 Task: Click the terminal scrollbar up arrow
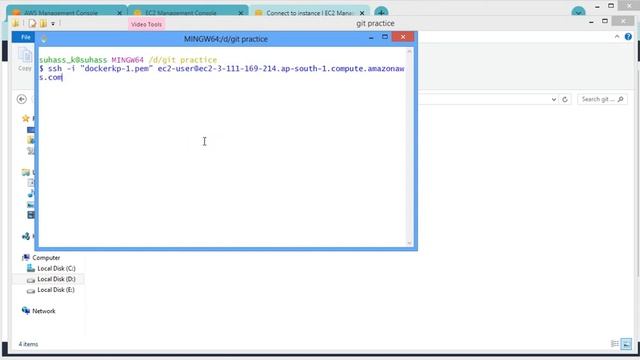409,52
